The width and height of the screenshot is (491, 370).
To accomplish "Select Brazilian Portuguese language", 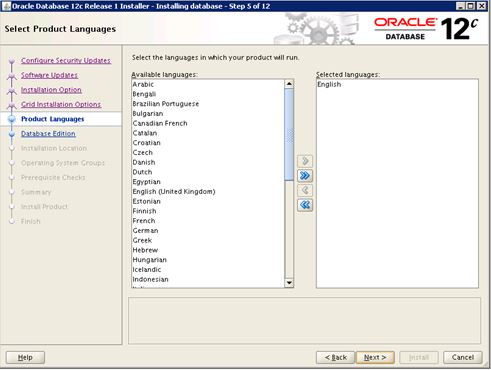I will (x=208, y=104).
